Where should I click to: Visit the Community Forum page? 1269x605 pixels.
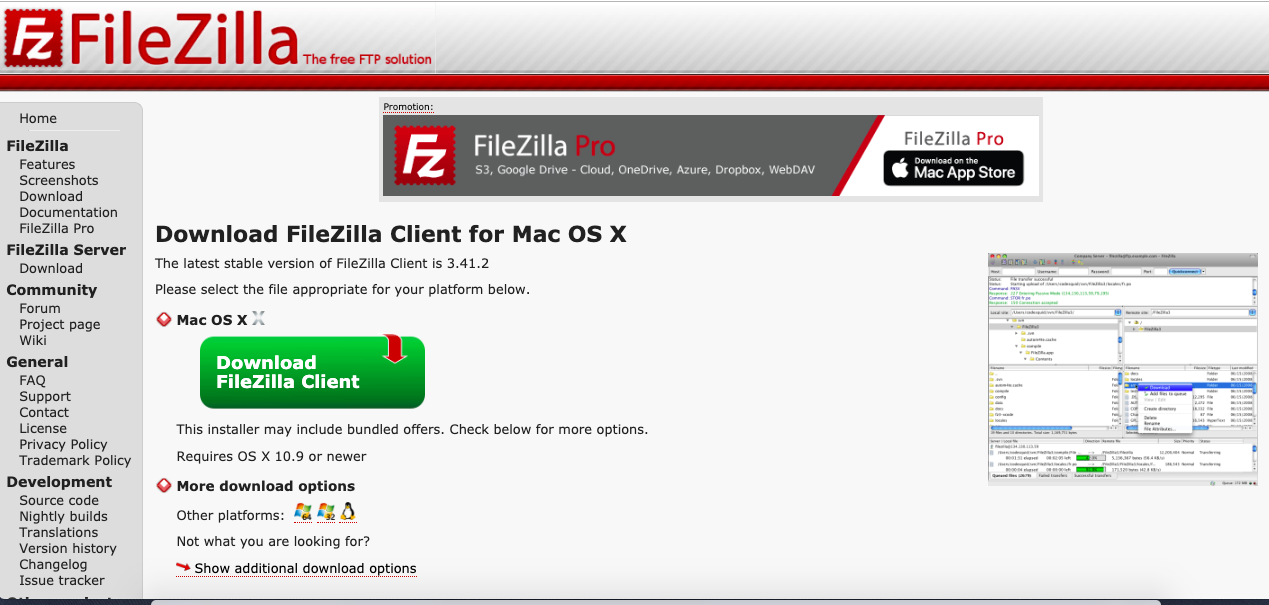coord(40,308)
